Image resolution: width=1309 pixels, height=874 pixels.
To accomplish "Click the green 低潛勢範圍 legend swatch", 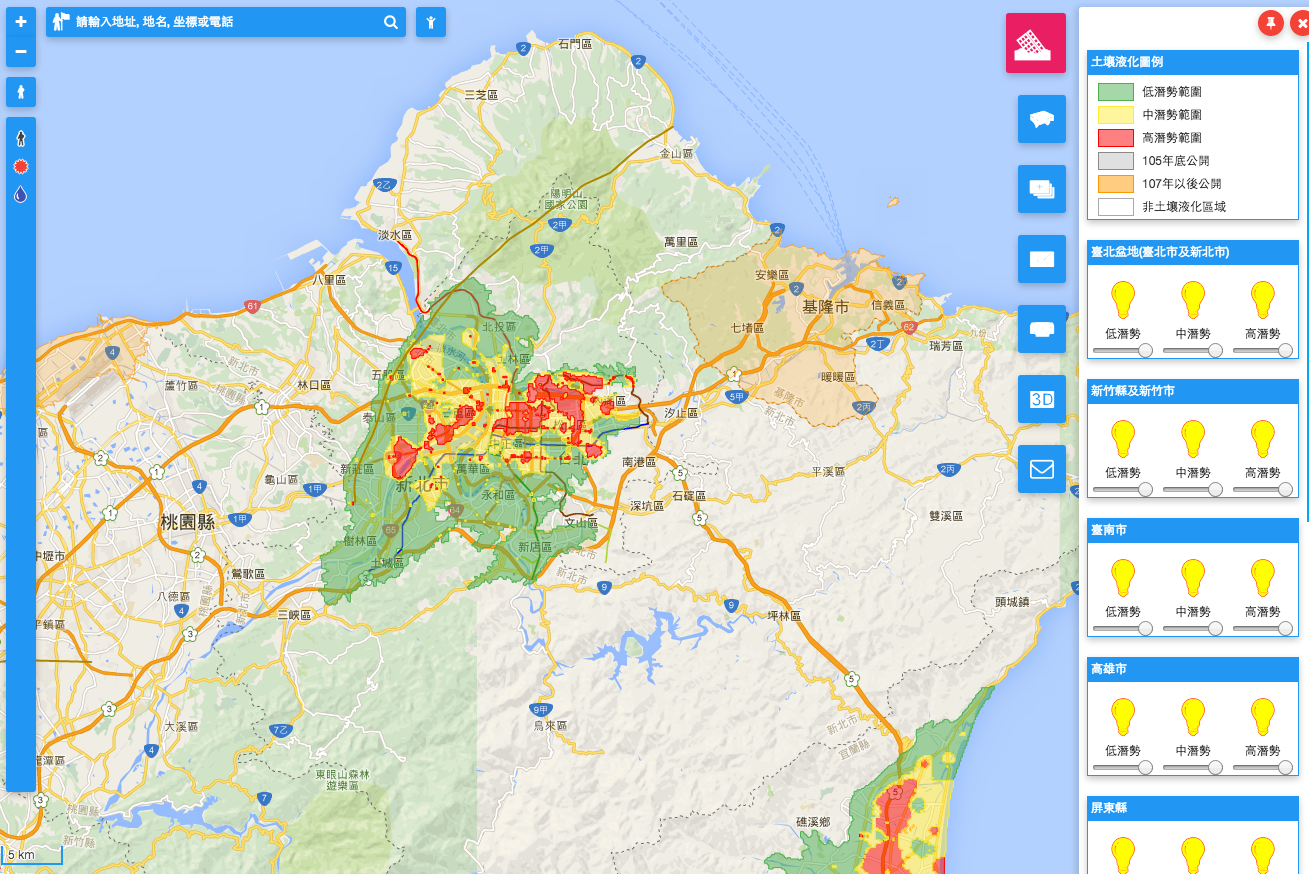I will pyautogui.click(x=1115, y=91).
